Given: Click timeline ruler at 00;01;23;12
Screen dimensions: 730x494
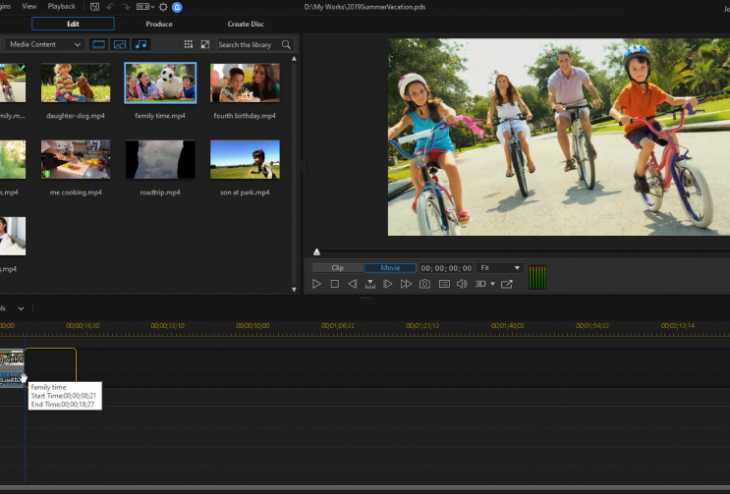Looking at the screenshot, I should [422, 325].
